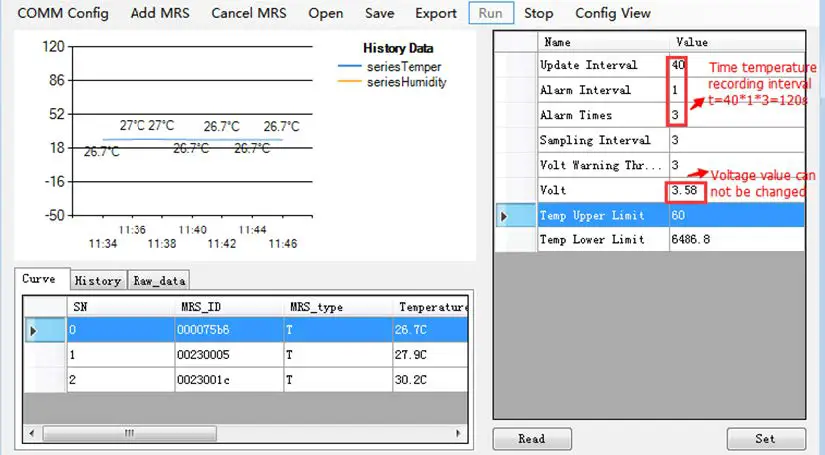Click Stop in the top menu
The width and height of the screenshot is (825, 455).
click(538, 13)
